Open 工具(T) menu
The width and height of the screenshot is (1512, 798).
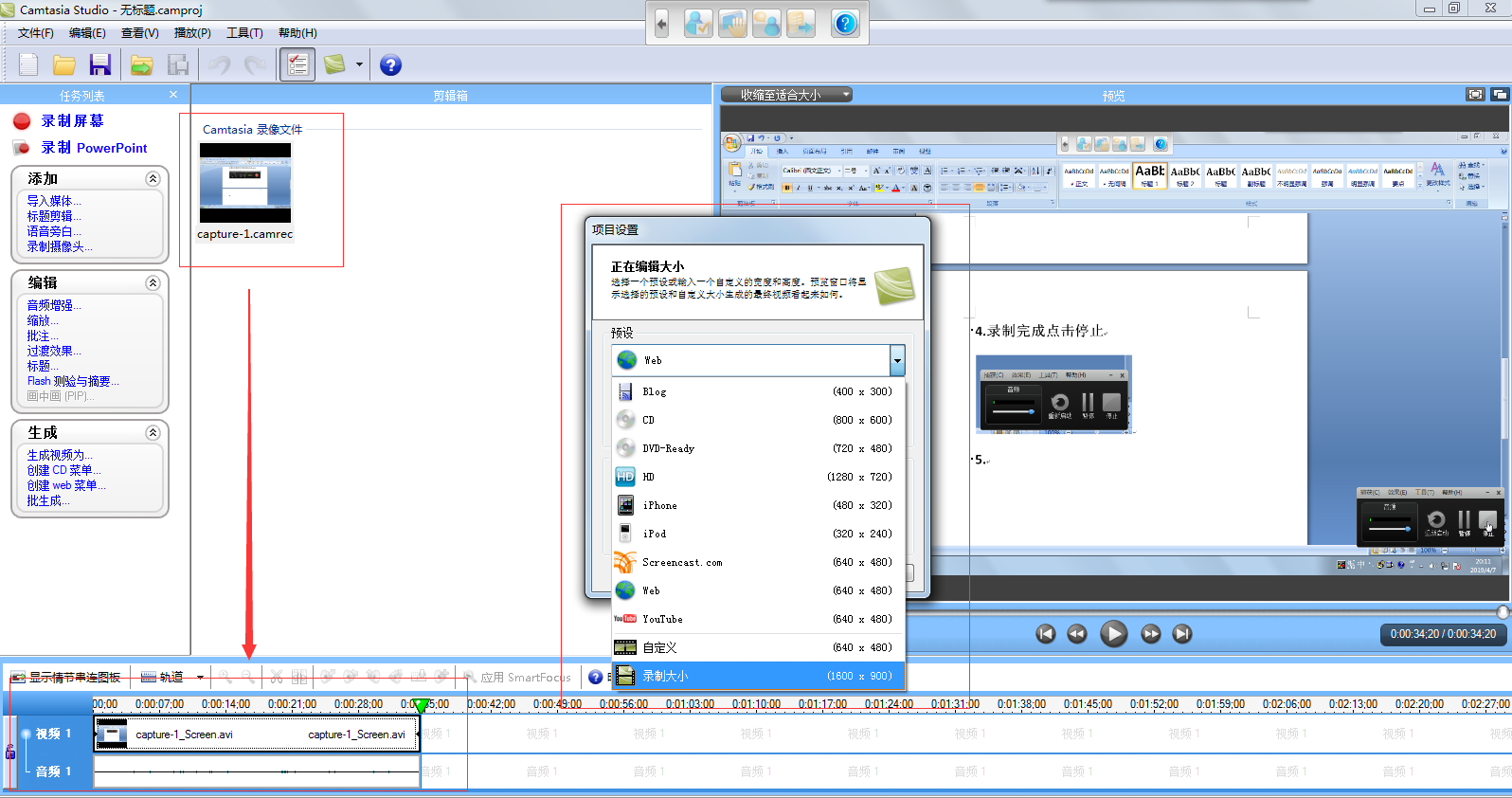(x=244, y=33)
